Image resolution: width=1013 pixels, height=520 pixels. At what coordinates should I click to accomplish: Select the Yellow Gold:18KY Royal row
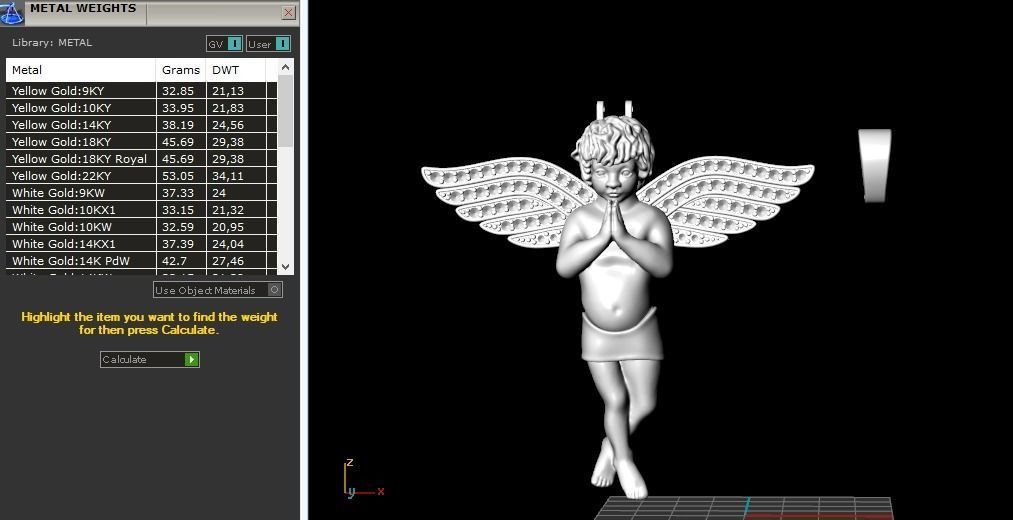[141, 158]
